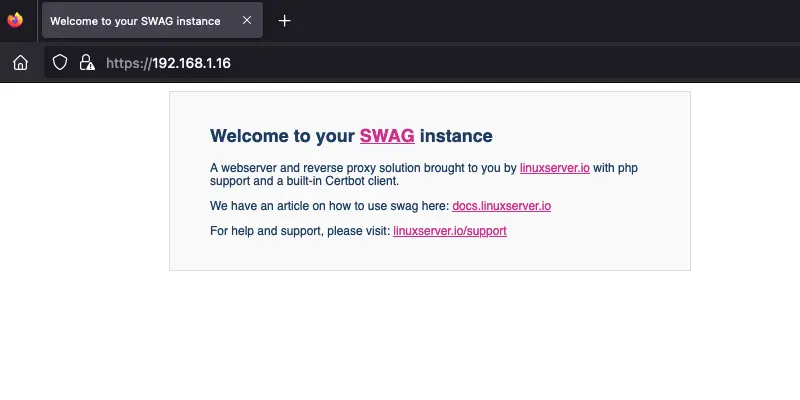Select the 'Welcome to your SWAG instance' tab
The image size is (800, 400).
[153, 20]
